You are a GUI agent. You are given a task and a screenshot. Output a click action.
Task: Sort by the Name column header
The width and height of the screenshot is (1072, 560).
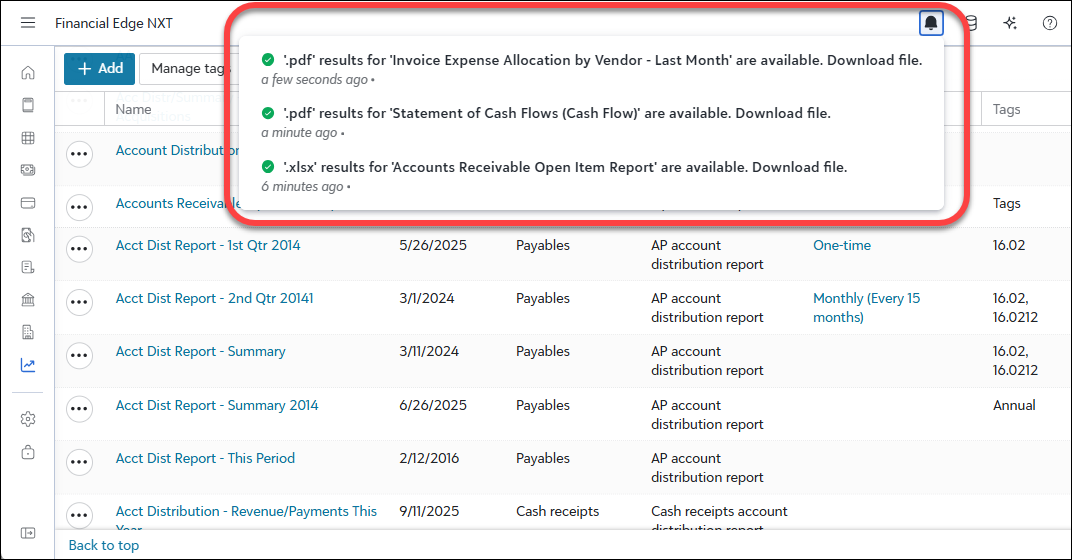point(133,109)
